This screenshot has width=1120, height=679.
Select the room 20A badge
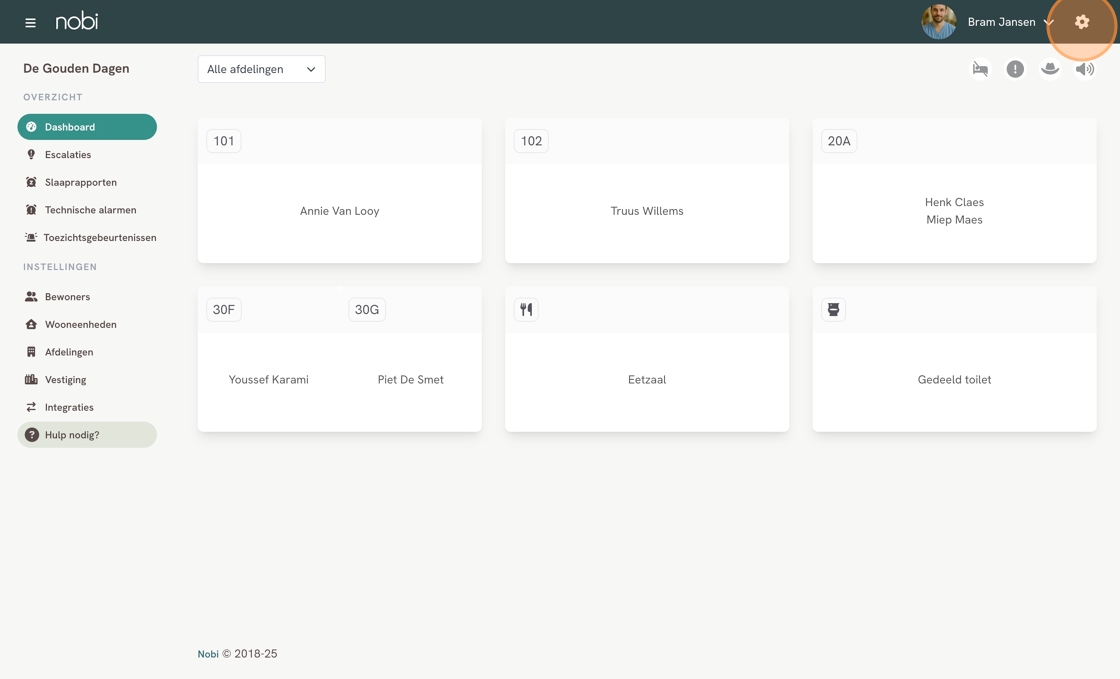pyautogui.click(x=839, y=141)
